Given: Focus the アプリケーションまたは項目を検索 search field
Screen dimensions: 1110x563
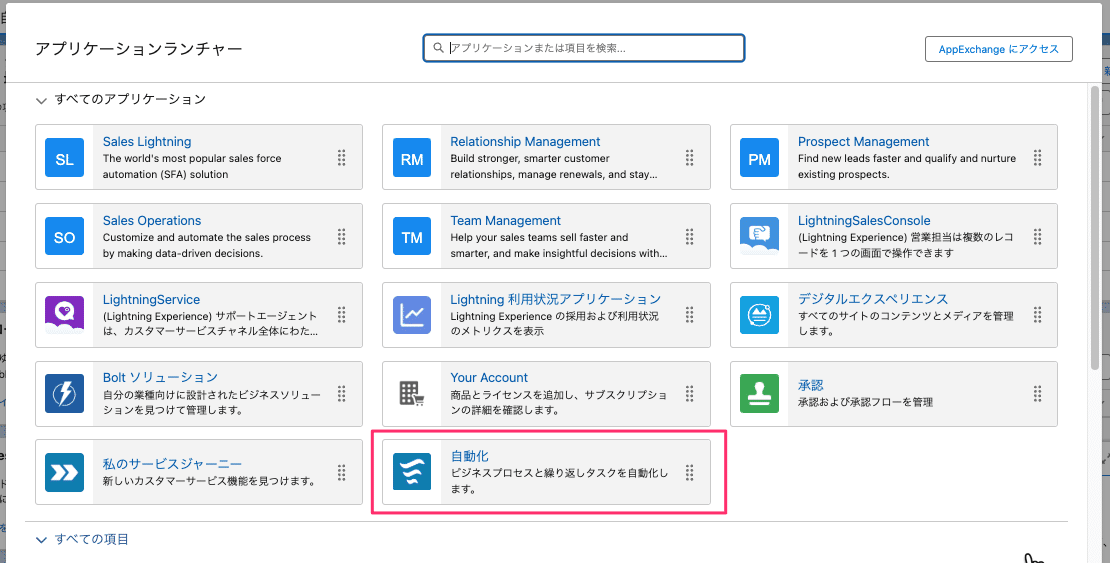Looking at the screenshot, I should pyautogui.click(x=584, y=48).
